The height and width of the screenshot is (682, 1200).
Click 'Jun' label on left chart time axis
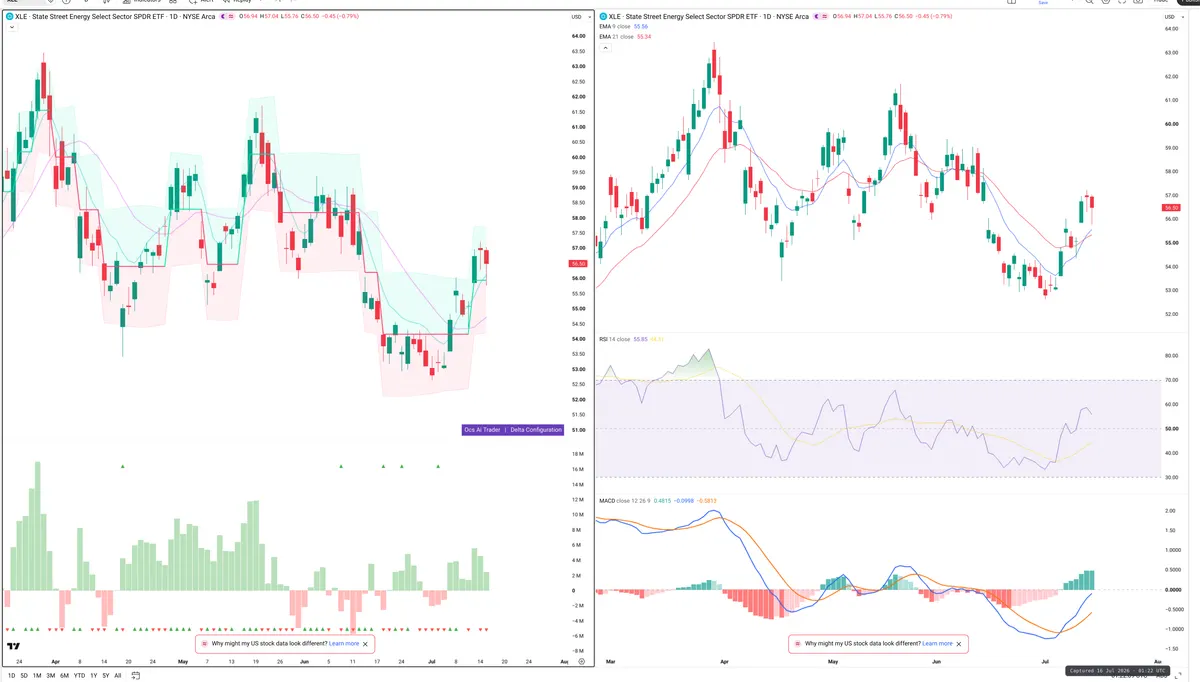pyautogui.click(x=305, y=662)
